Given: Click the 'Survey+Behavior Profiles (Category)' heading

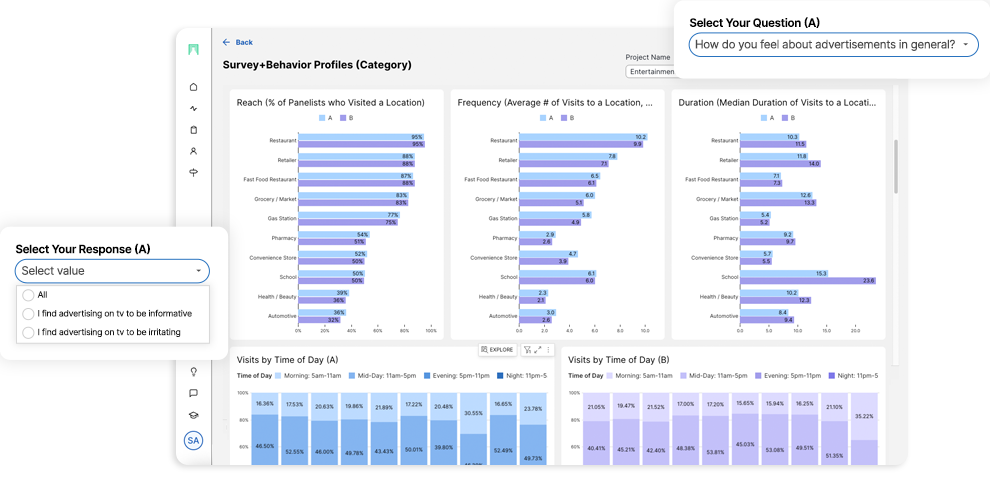Looking at the screenshot, I should (317, 64).
